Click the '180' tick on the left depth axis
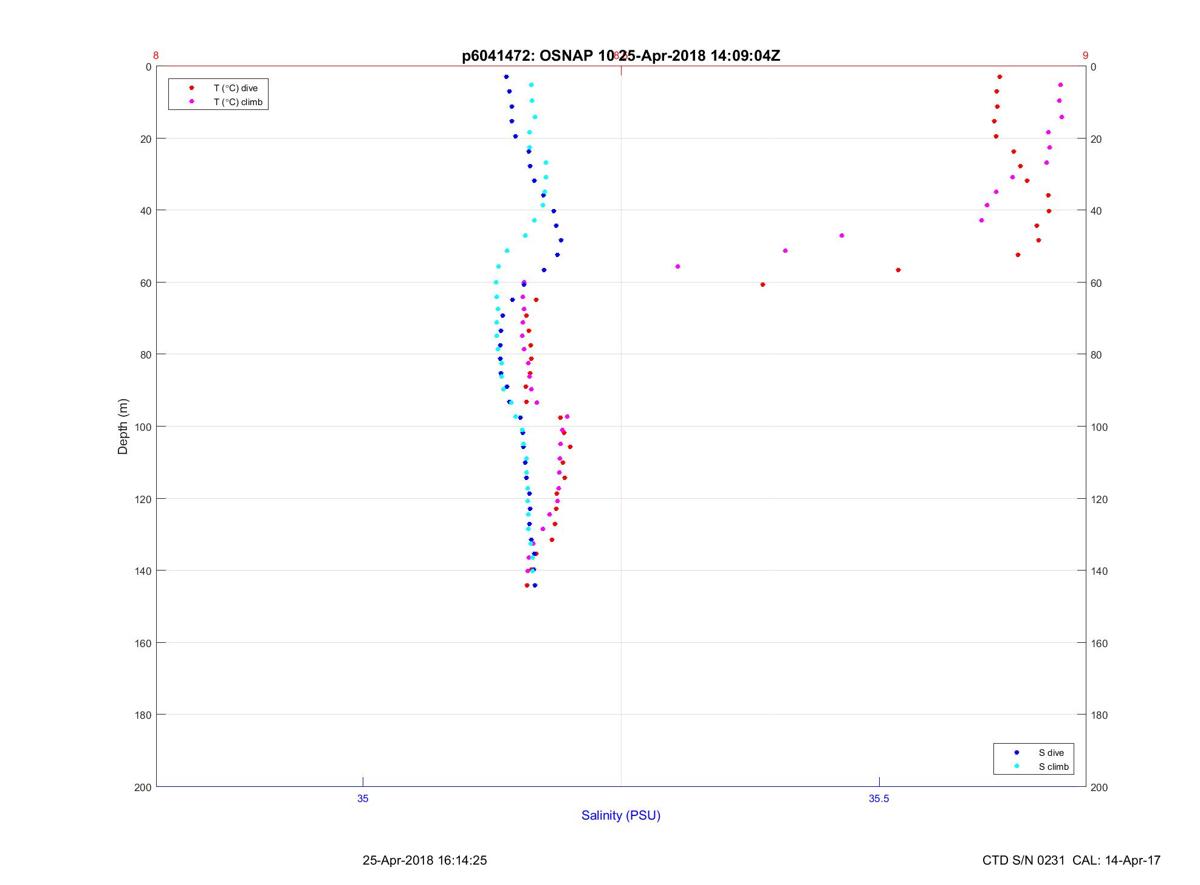Image resolution: width=1200 pixels, height=885 pixels. click(141, 715)
